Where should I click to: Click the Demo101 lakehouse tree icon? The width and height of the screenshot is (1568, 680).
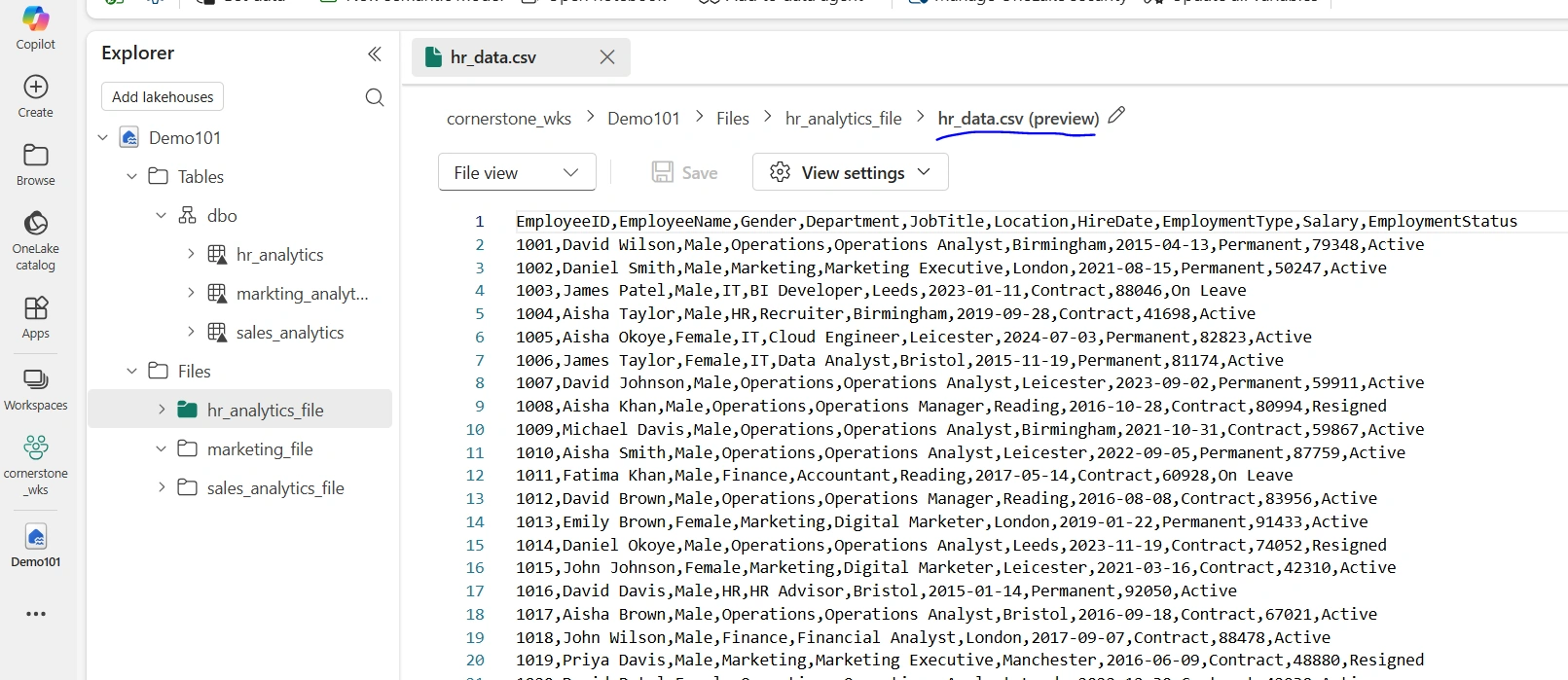[129, 137]
